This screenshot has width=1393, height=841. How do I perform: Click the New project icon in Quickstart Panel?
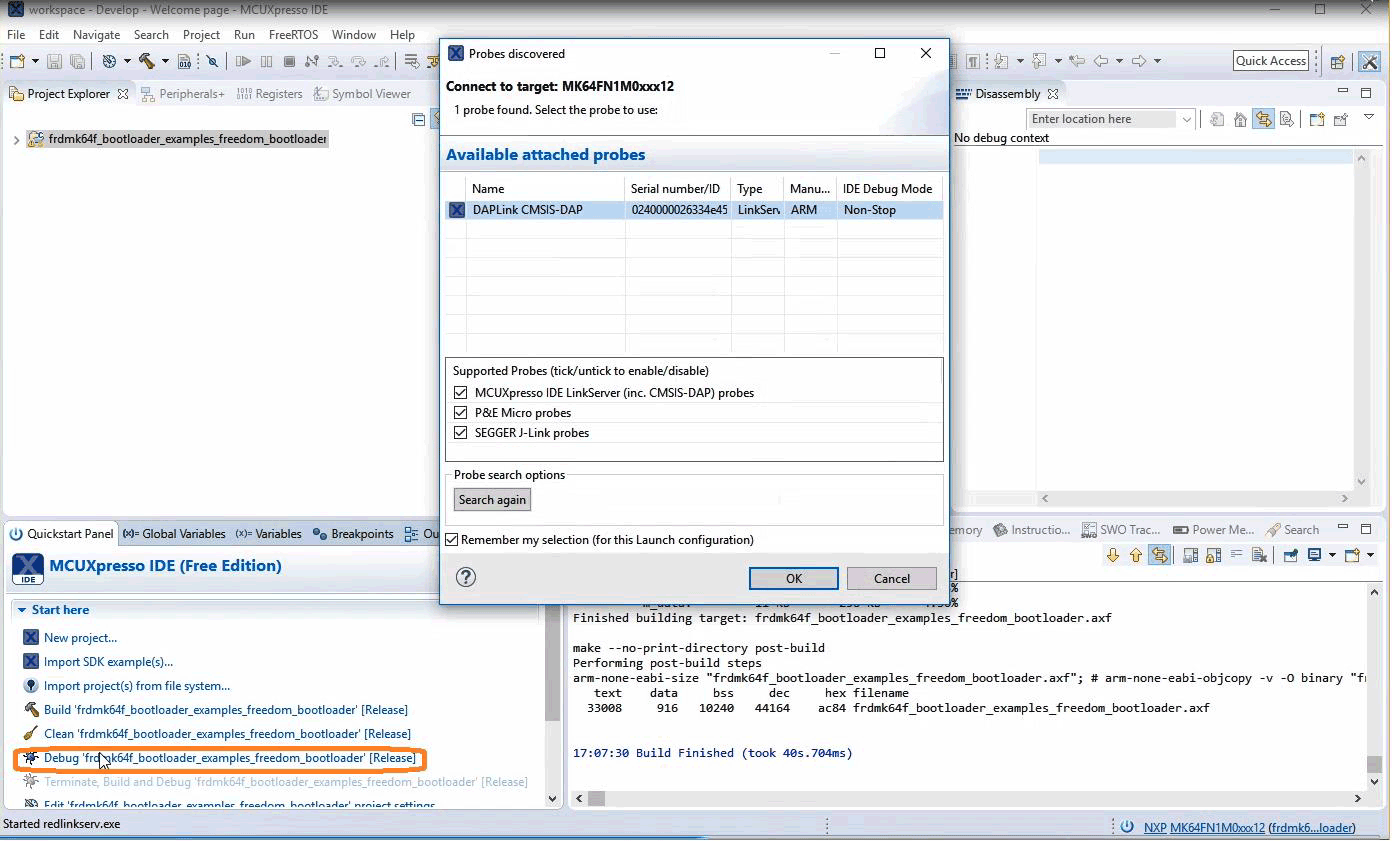coord(31,637)
